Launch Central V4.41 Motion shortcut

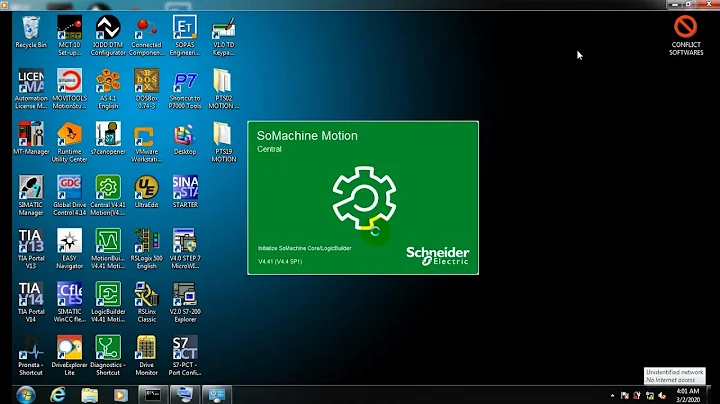pos(108,195)
